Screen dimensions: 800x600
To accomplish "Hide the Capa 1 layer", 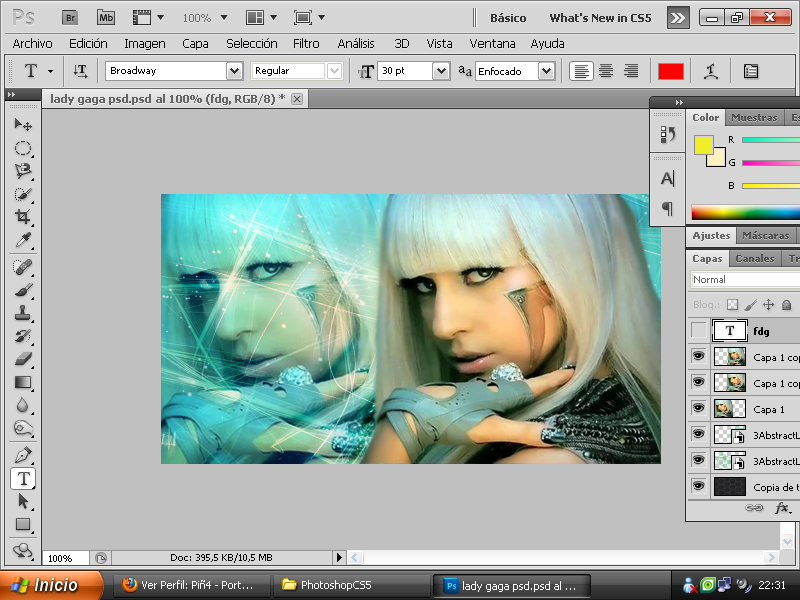I will tap(698, 408).
